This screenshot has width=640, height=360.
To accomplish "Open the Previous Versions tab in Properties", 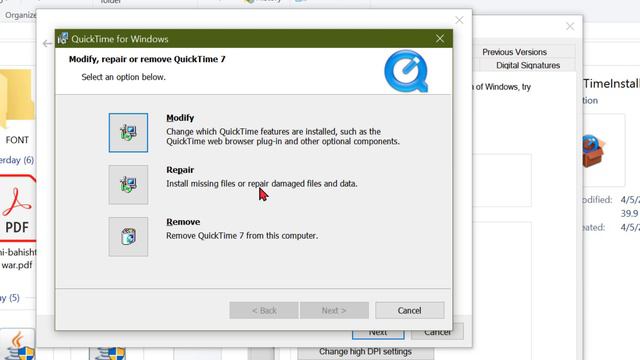I will (x=514, y=52).
